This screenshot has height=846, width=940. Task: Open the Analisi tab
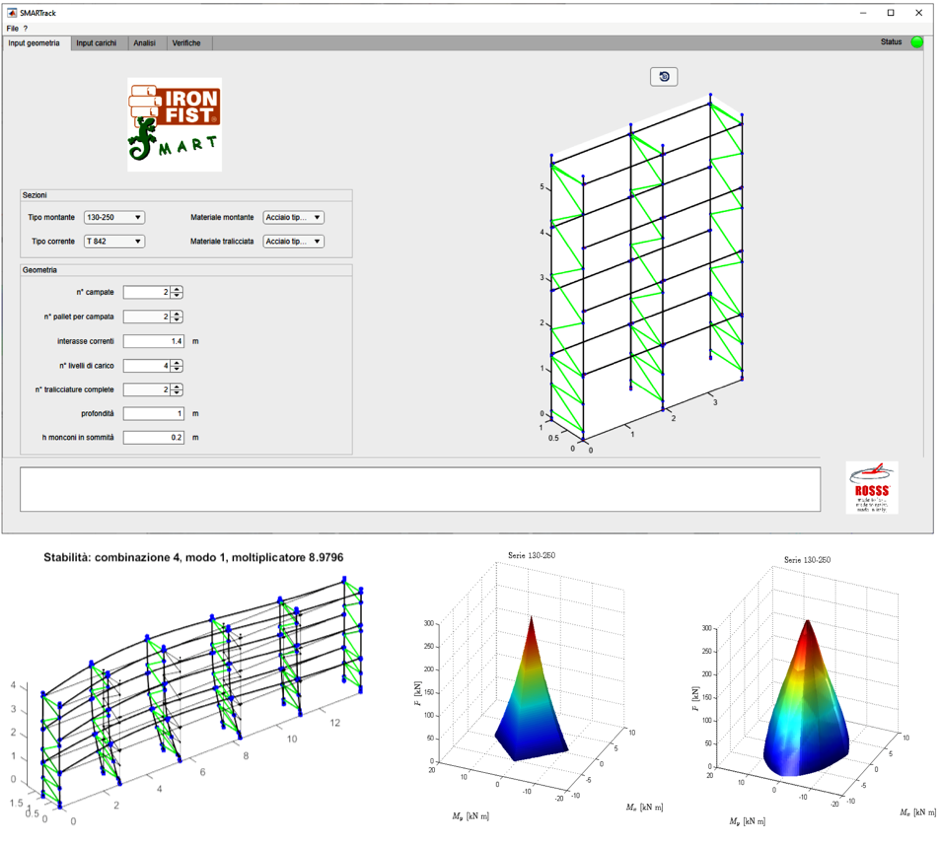(144, 43)
